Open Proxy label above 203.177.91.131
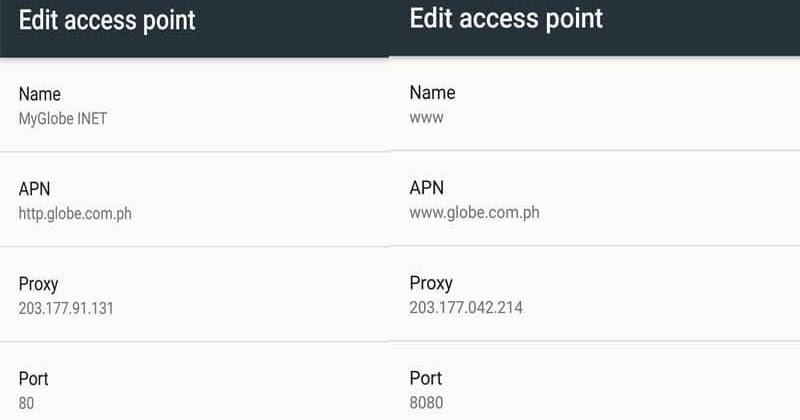This screenshot has height=420, width=800. point(38,284)
